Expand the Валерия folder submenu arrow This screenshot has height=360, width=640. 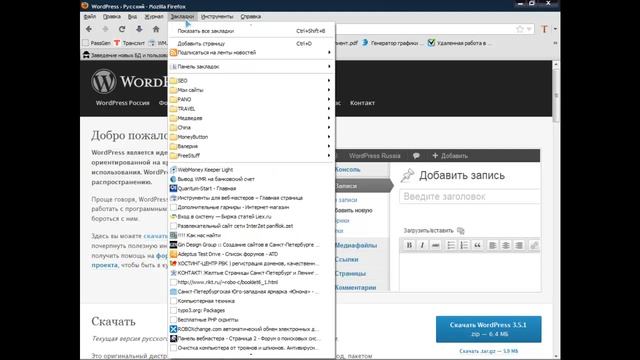pos(329,146)
